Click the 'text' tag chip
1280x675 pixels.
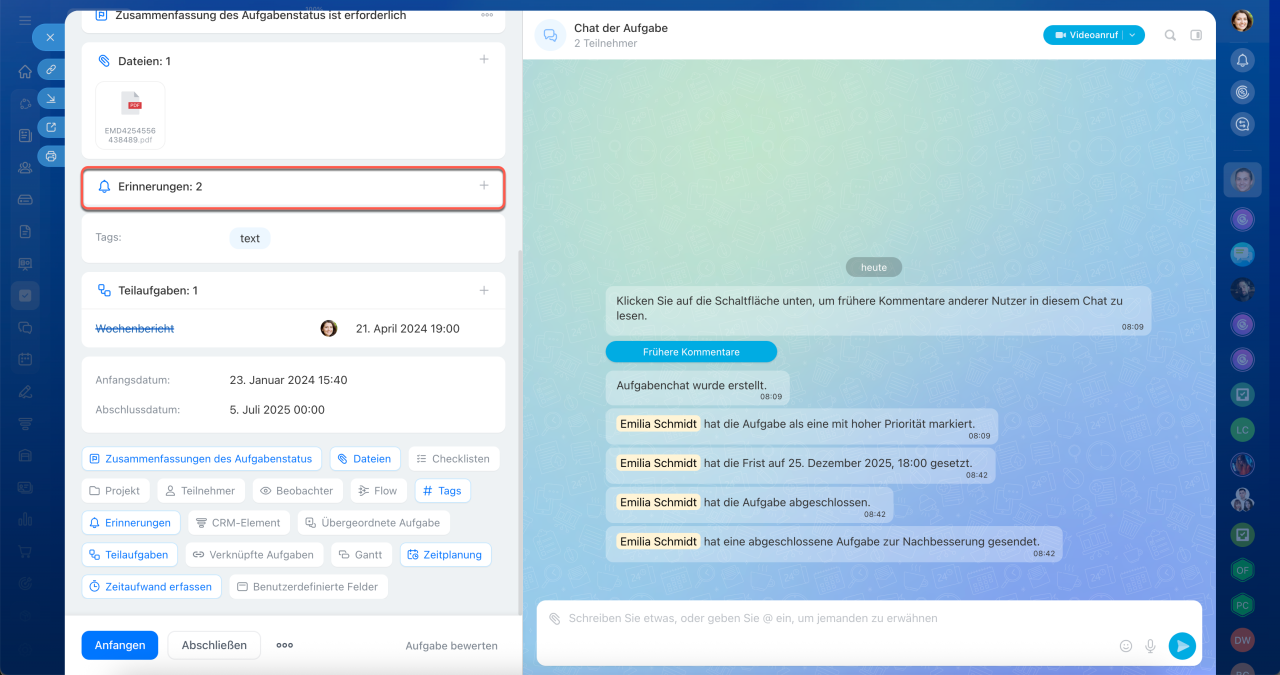[250, 238]
